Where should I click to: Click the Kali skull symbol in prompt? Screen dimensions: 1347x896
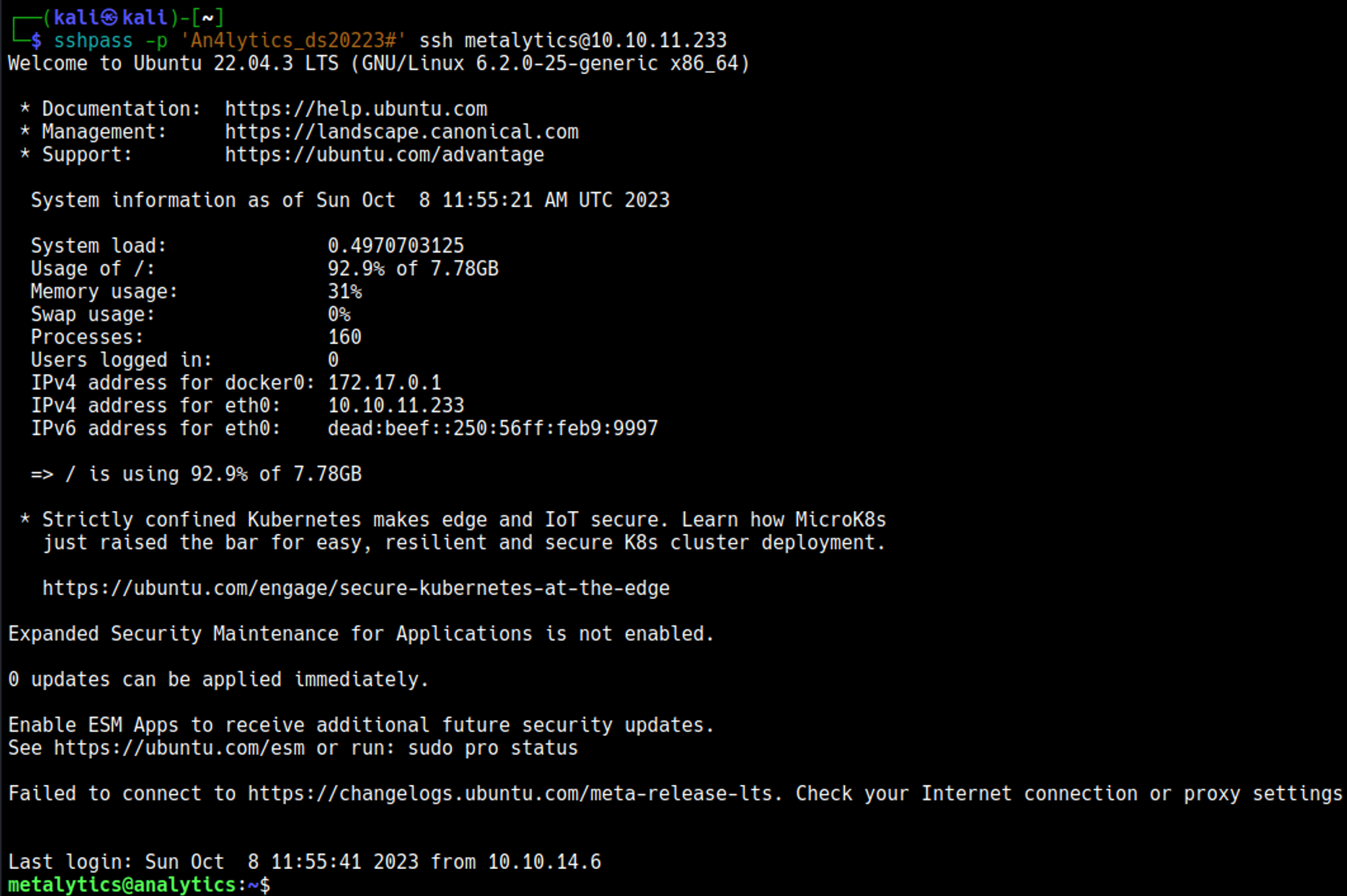coord(110,18)
